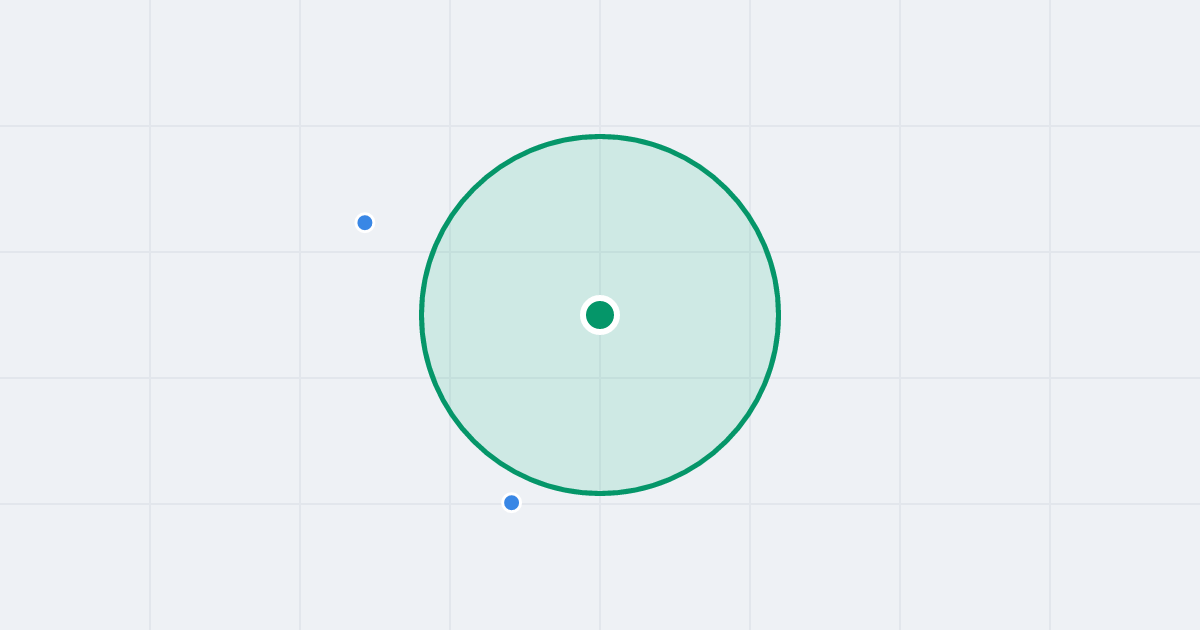This screenshot has height=630, width=1200.
Task: Click the topmost point of the green circle outline
Action: pos(600,136)
